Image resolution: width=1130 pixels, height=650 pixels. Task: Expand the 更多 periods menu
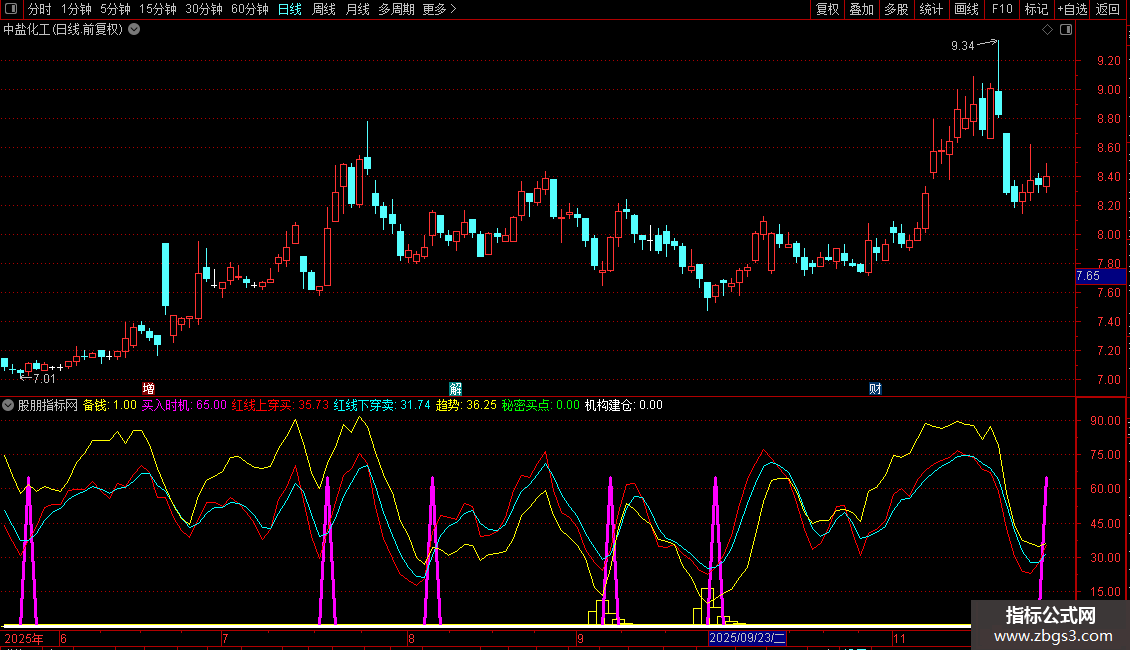439,9
